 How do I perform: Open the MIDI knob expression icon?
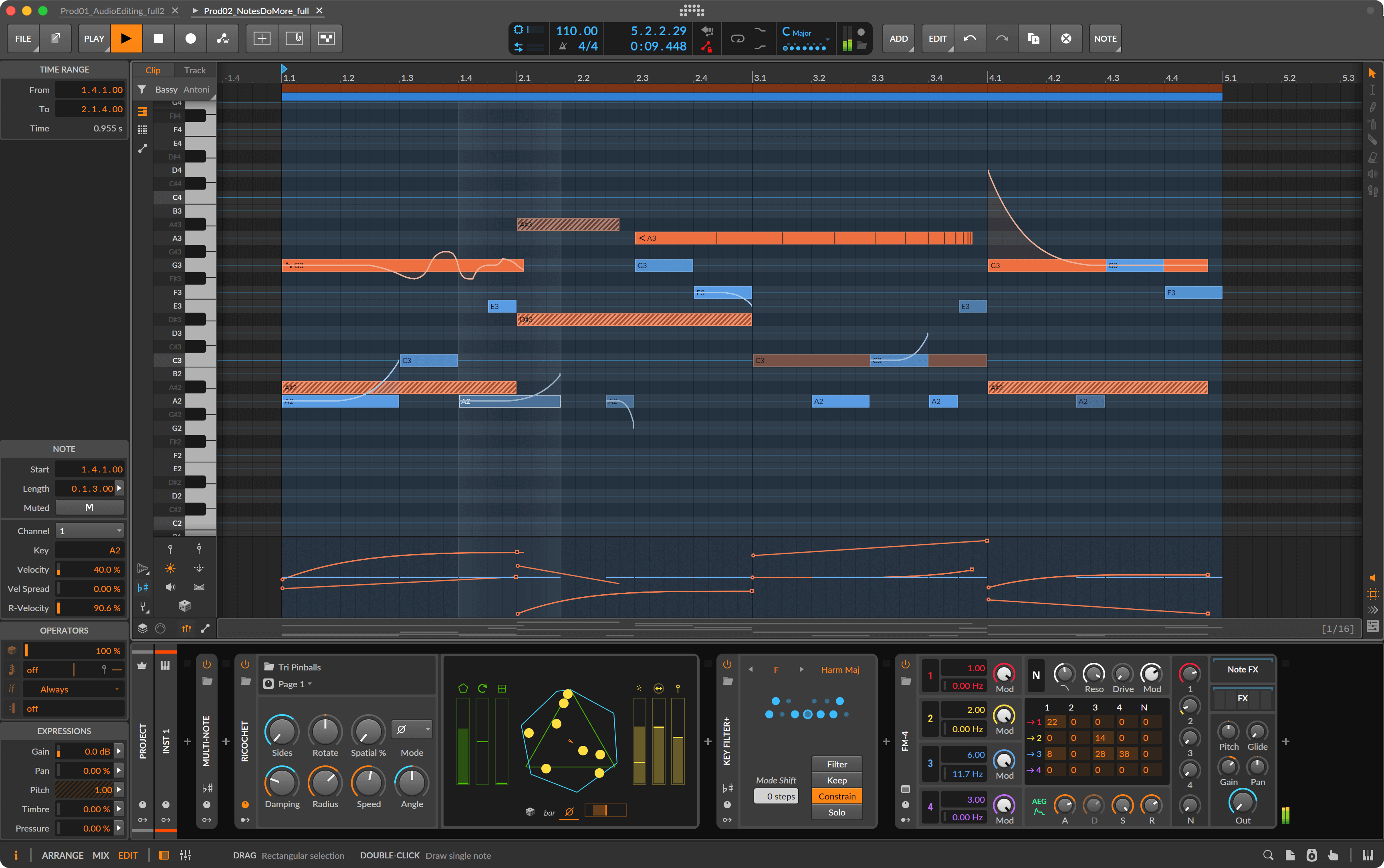160,628
